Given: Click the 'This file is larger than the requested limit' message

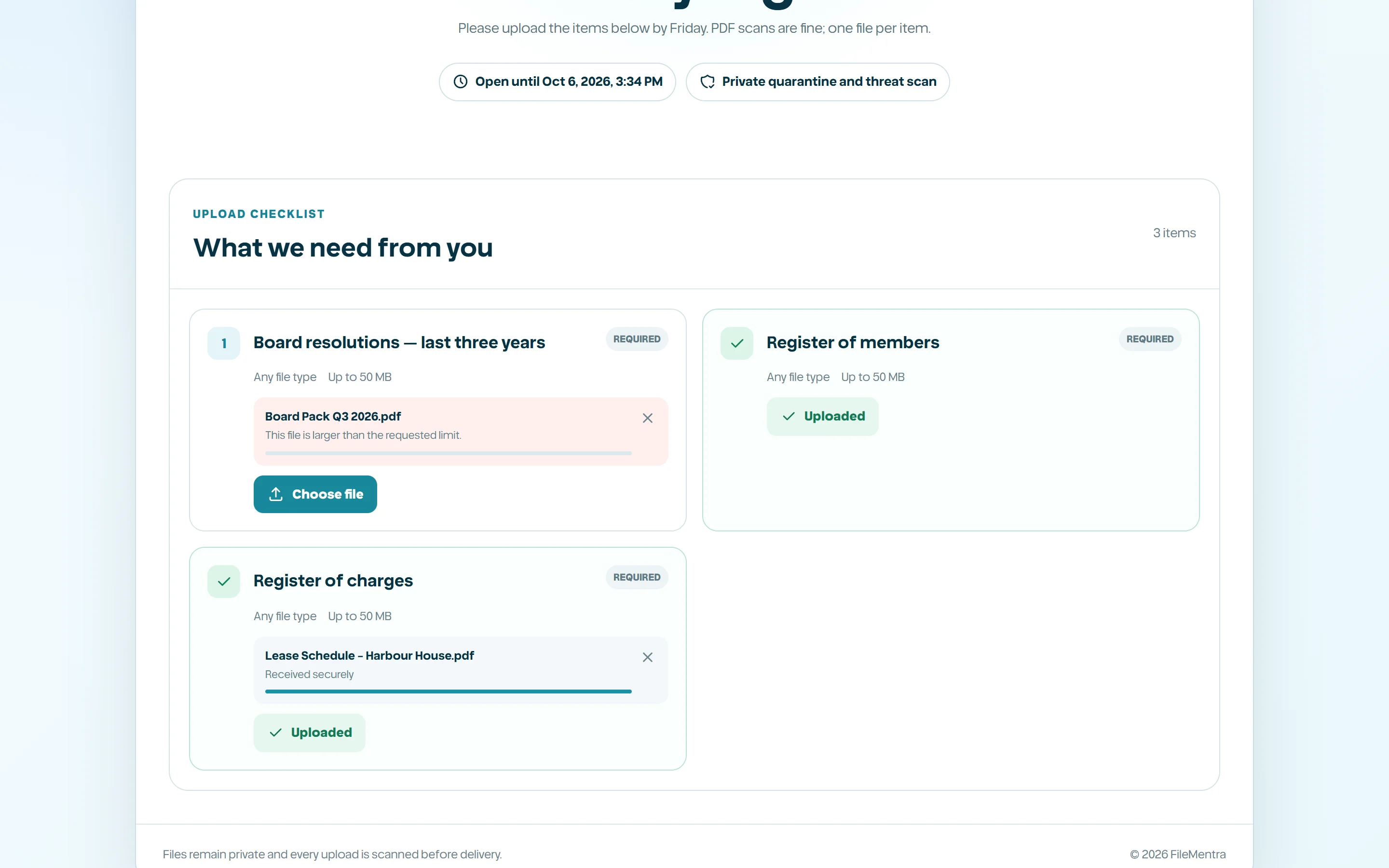Looking at the screenshot, I should point(363,435).
